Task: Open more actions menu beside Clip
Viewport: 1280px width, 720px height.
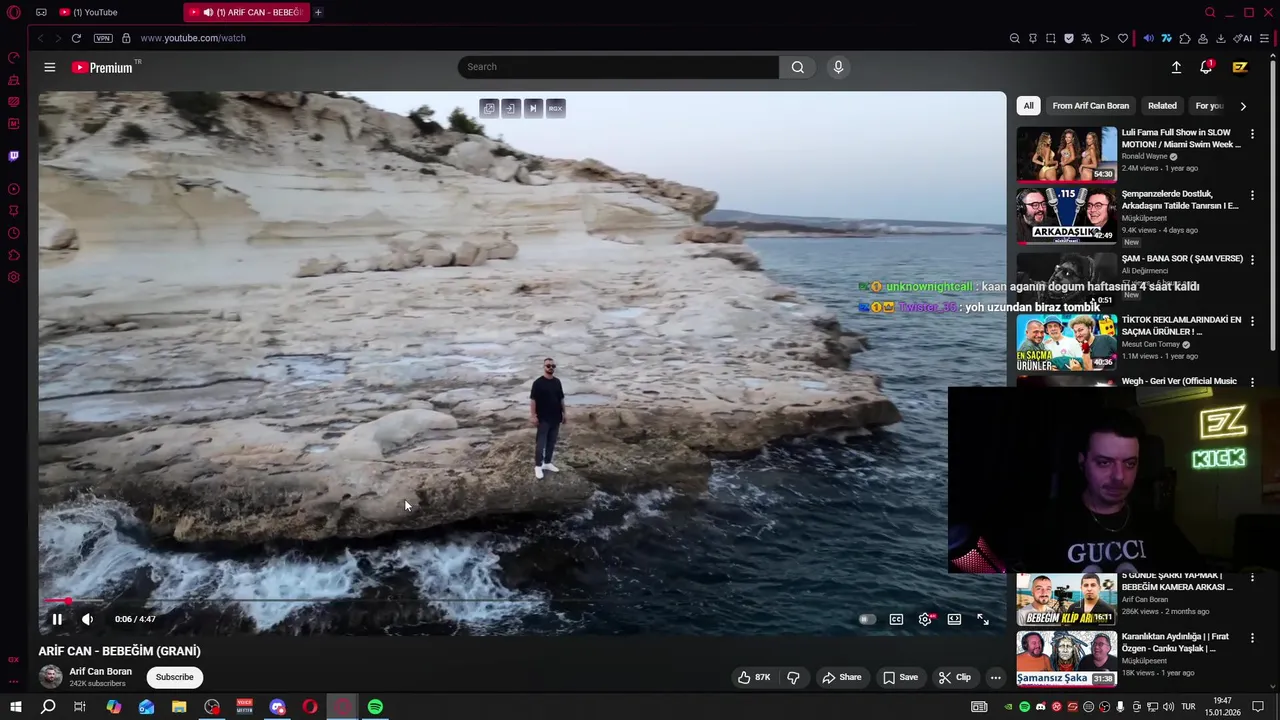Action: 995,677
